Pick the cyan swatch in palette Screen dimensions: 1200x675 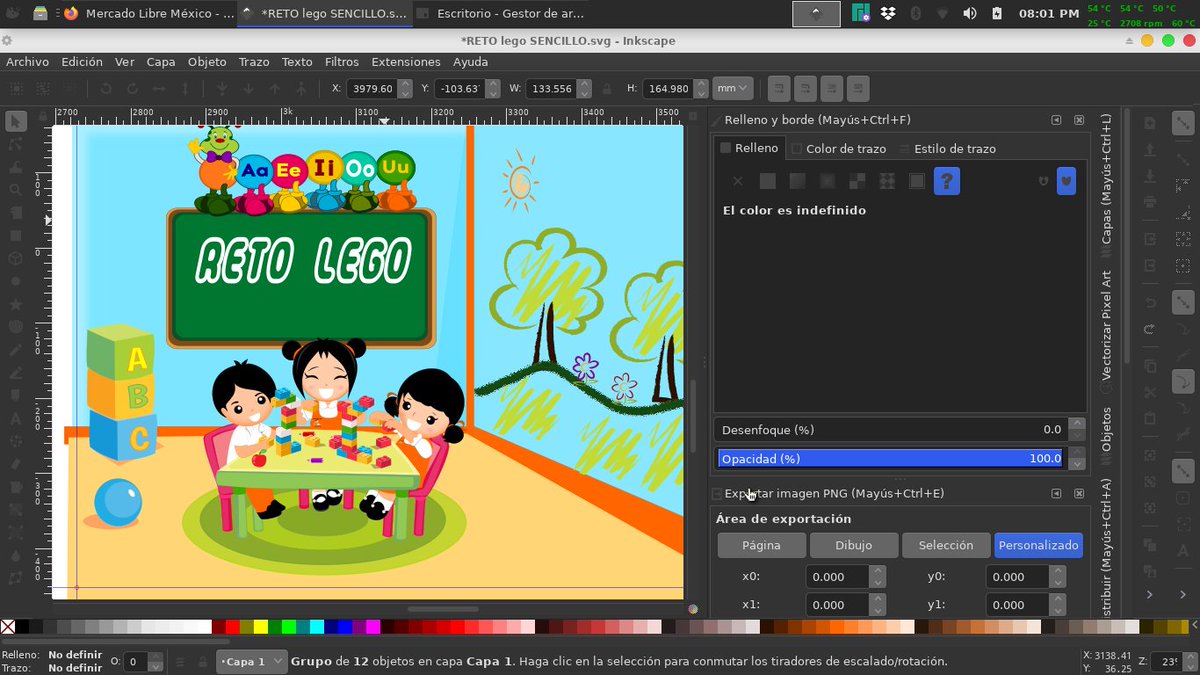point(317,627)
